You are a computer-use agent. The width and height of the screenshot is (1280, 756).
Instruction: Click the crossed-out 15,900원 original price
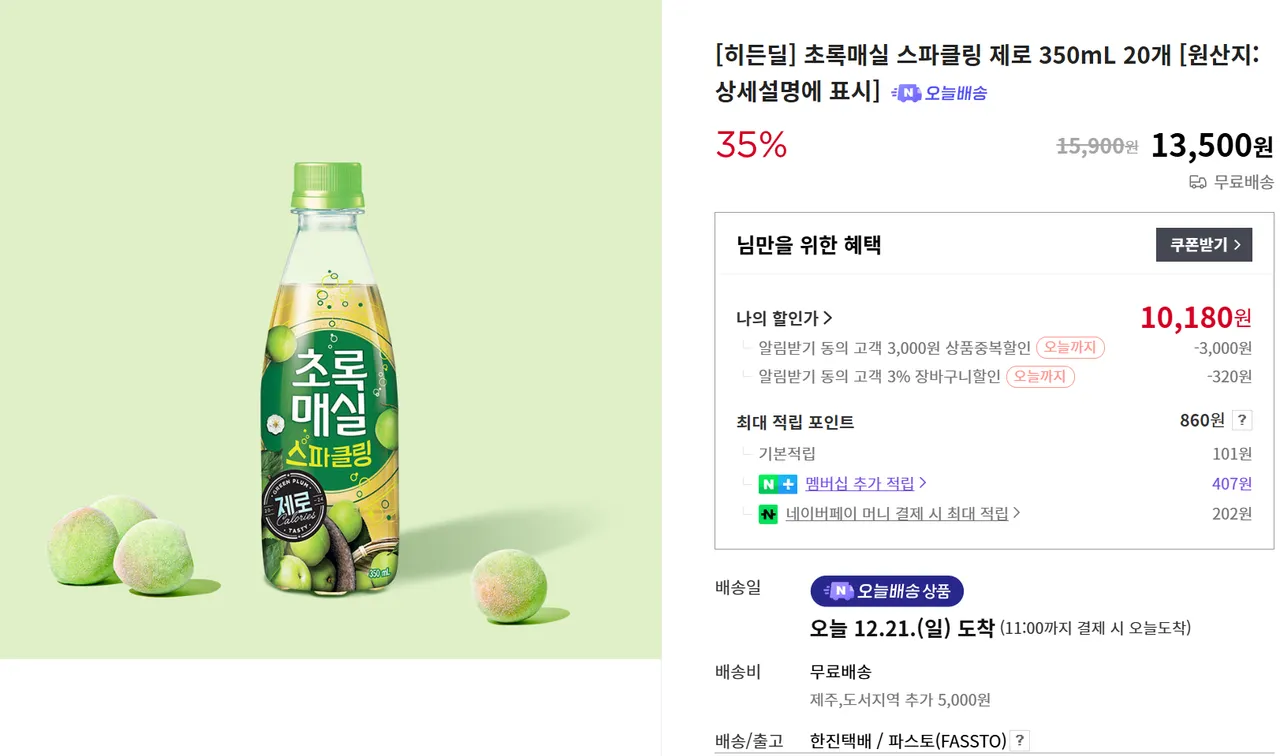coord(1097,146)
